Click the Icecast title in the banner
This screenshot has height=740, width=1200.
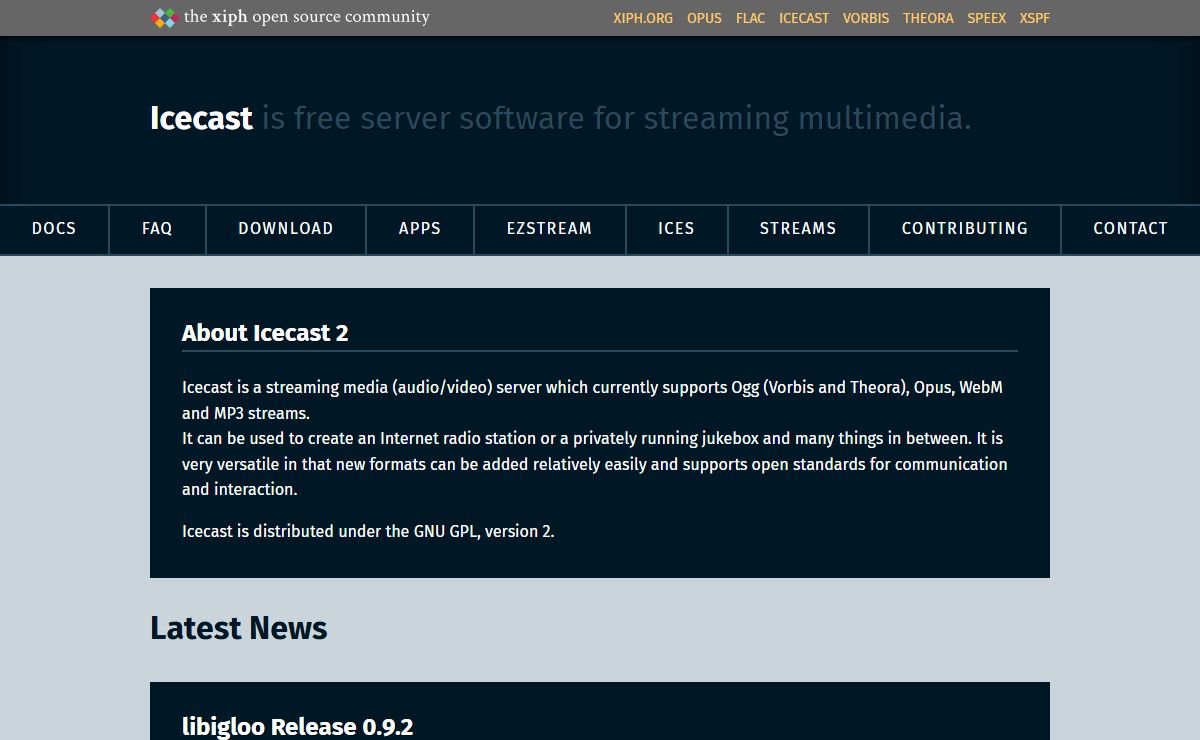[201, 118]
